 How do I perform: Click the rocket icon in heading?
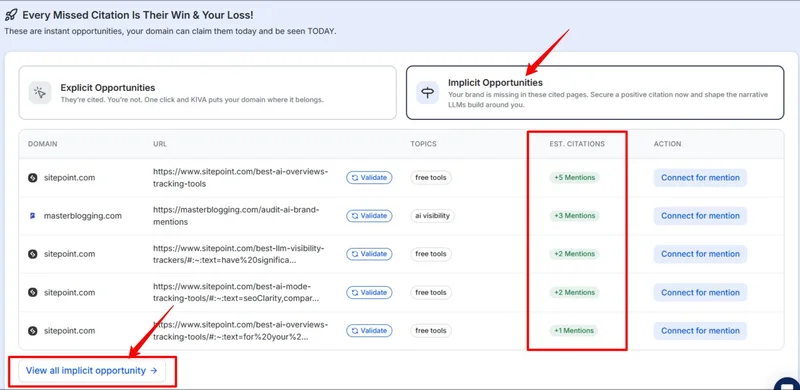click(x=11, y=15)
